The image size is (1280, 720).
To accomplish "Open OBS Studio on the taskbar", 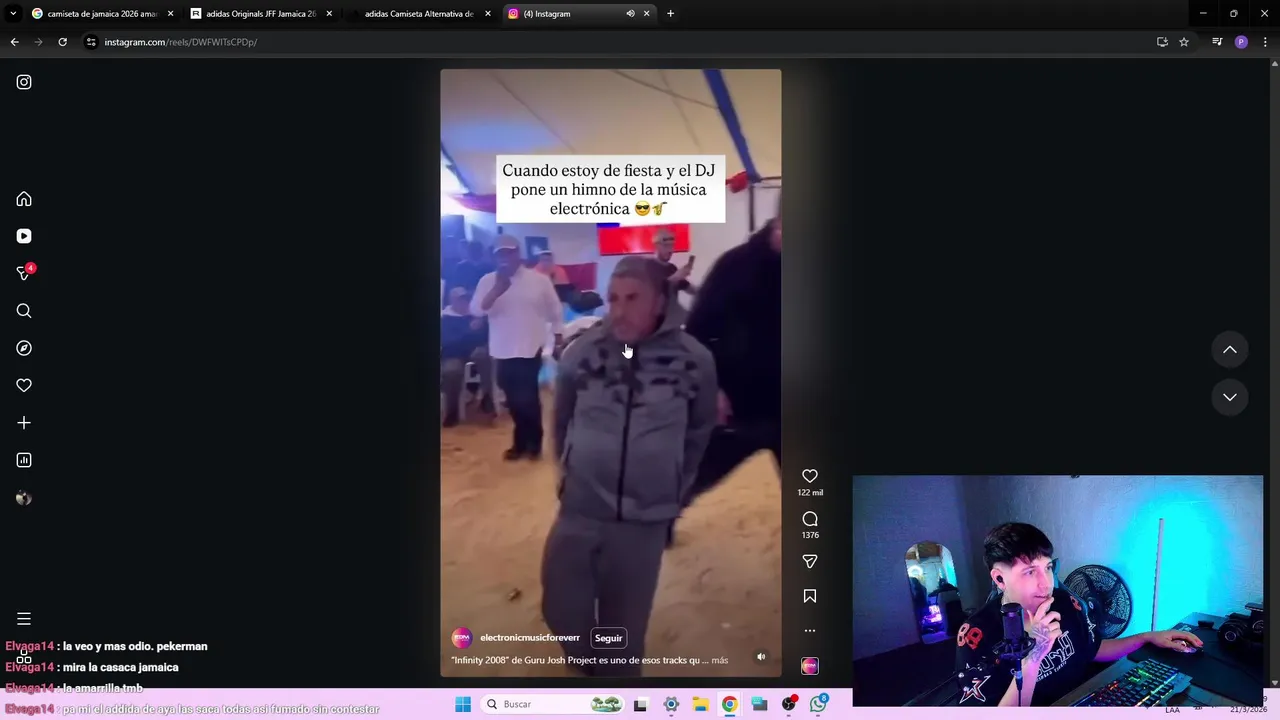I will pyautogui.click(x=789, y=704).
